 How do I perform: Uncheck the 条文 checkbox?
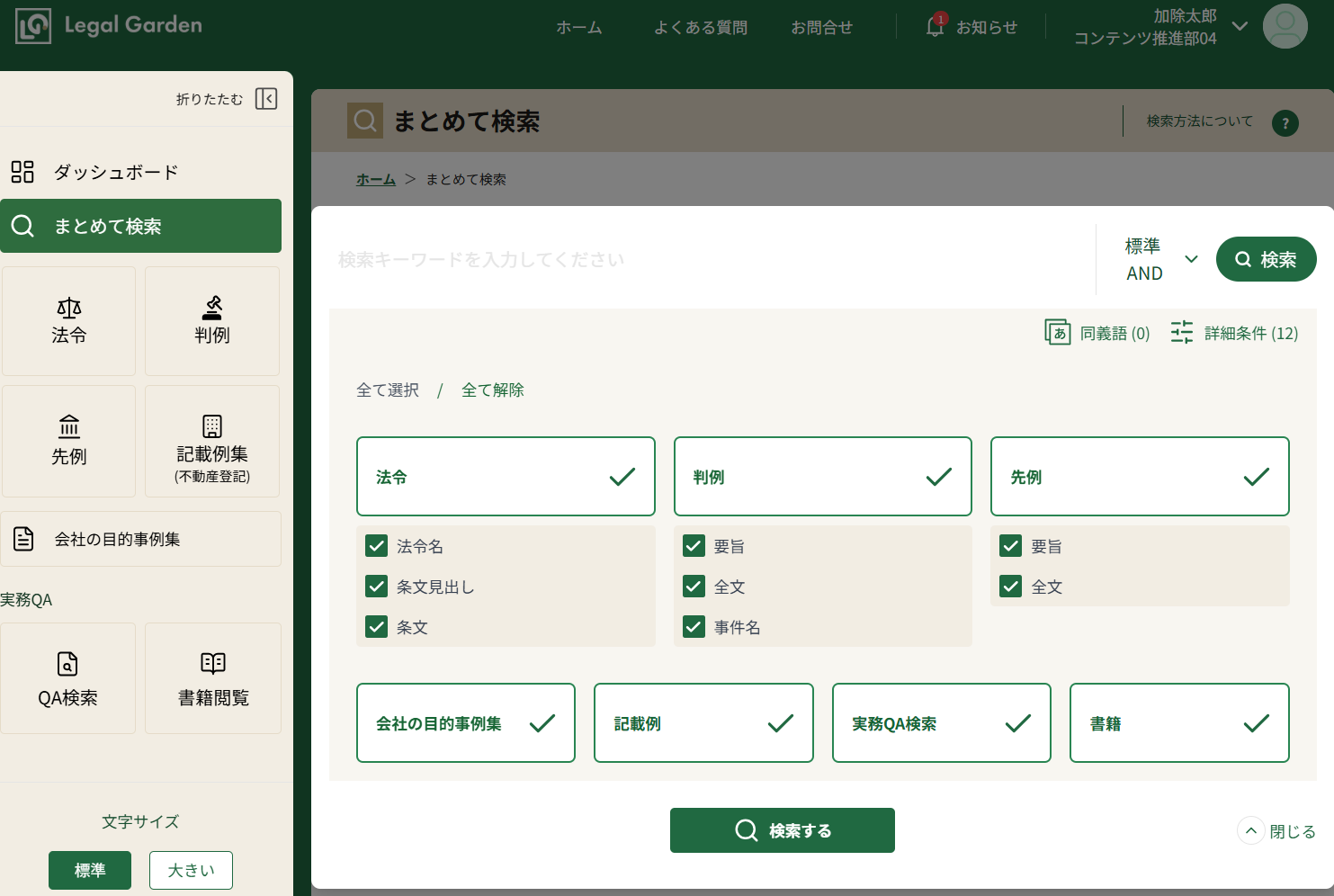(x=377, y=627)
